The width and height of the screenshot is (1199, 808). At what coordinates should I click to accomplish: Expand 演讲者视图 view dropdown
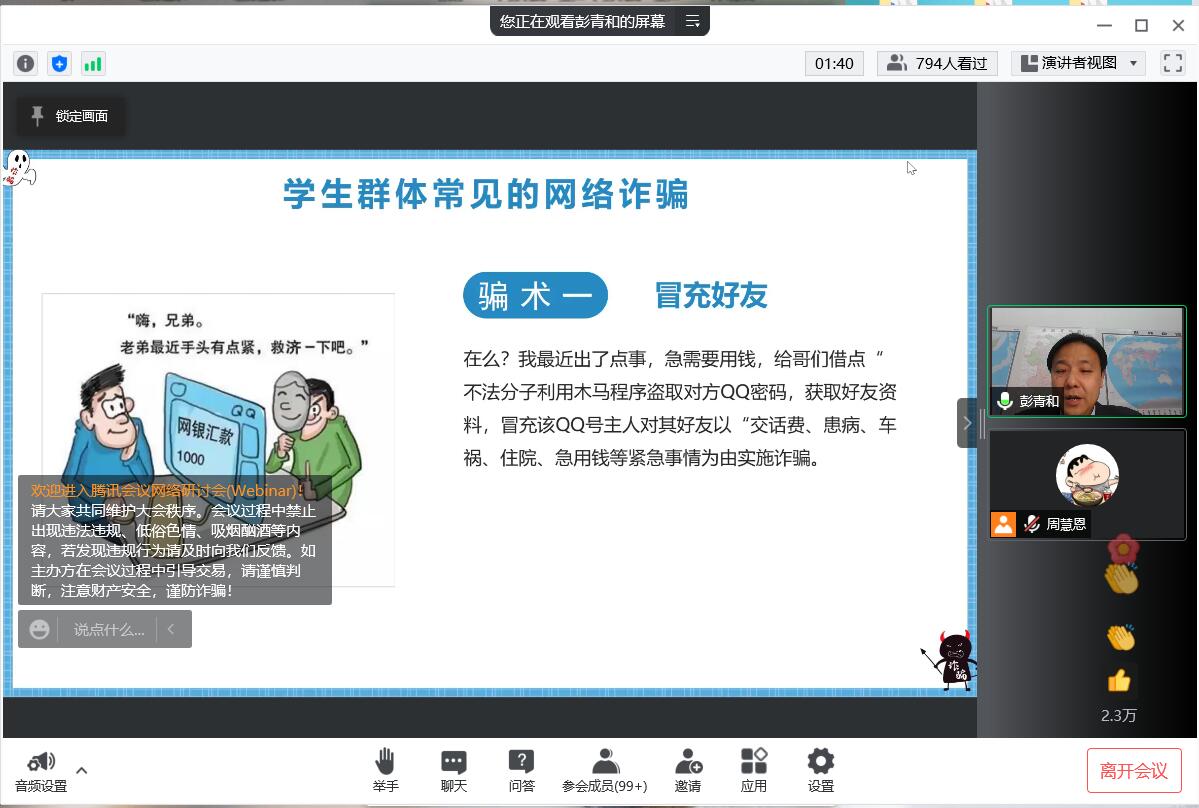pyautogui.click(x=1078, y=63)
